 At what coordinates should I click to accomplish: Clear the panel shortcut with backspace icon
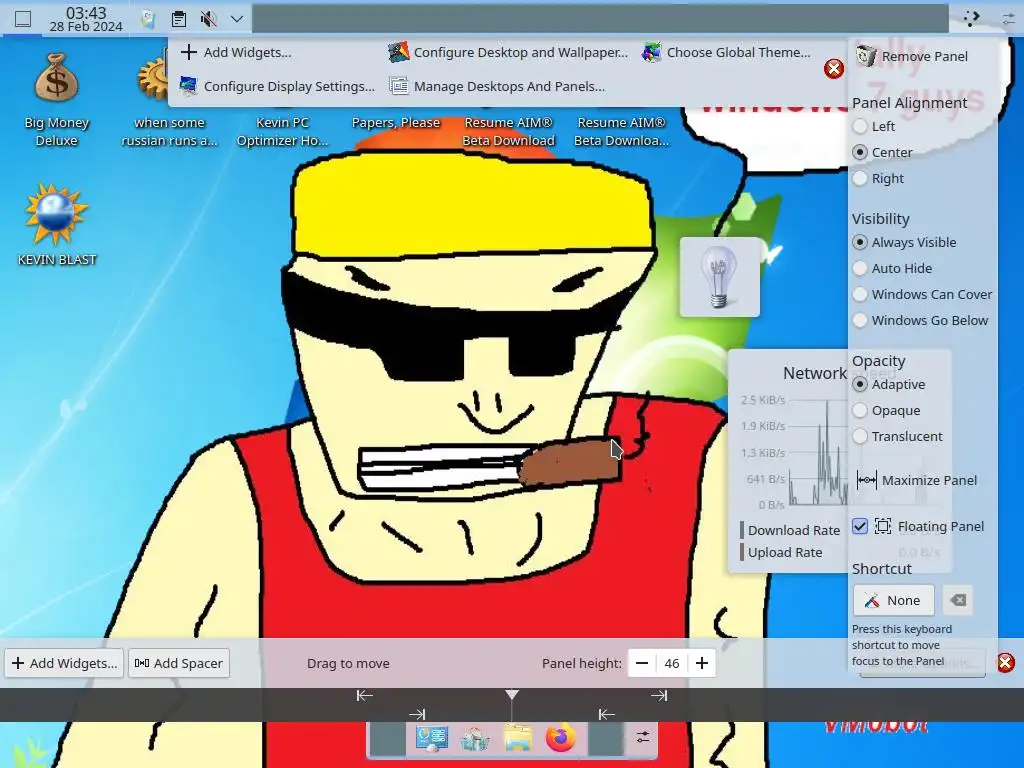[x=958, y=600]
